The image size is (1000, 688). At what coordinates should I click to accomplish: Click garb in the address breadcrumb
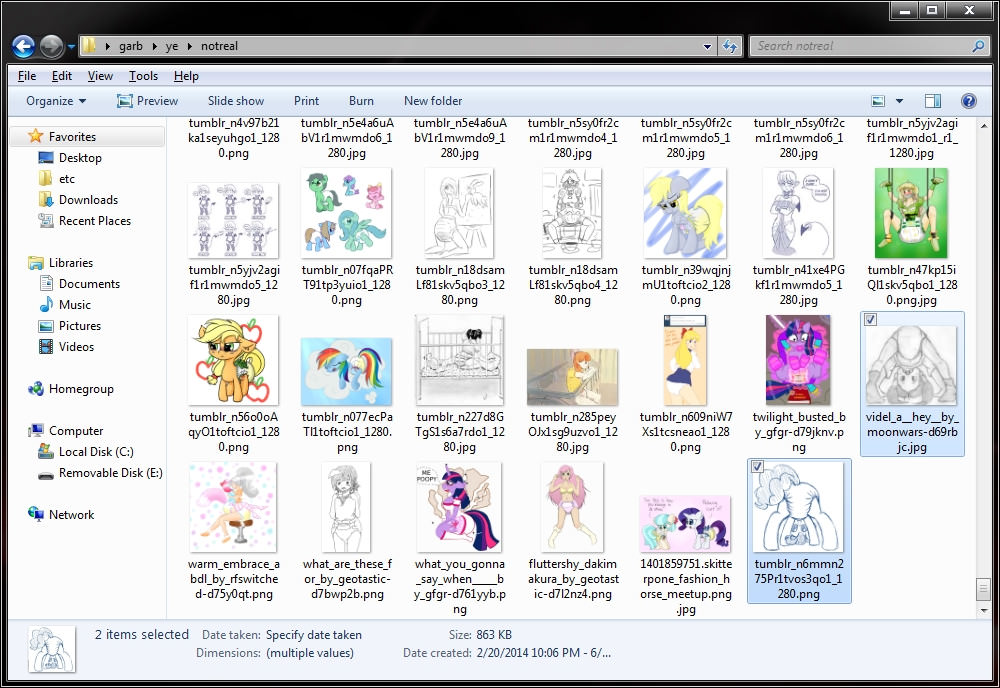(131, 46)
